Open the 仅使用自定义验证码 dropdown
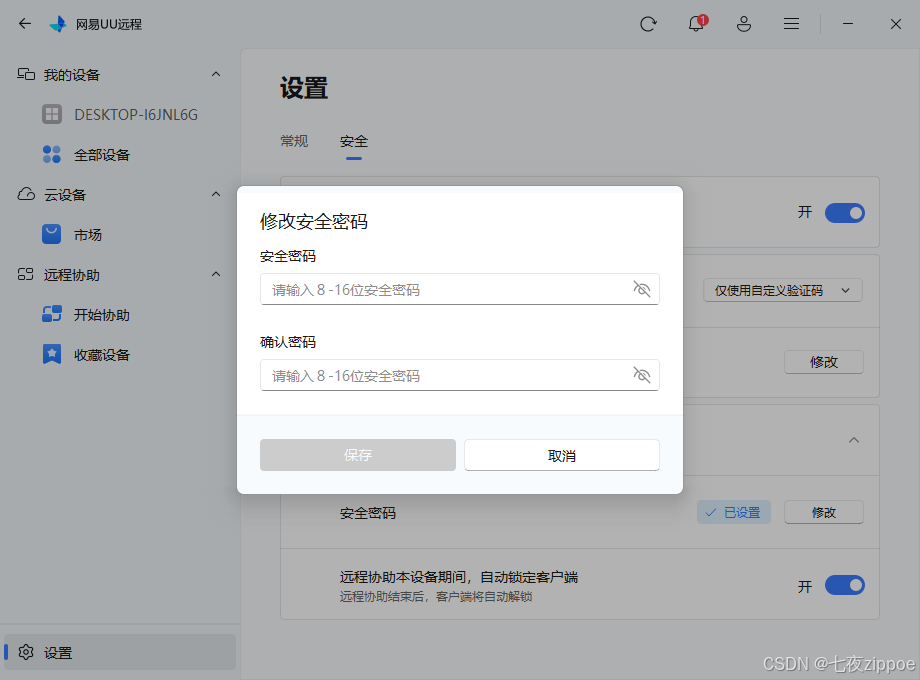The height and width of the screenshot is (680, 920). [783, 290]
